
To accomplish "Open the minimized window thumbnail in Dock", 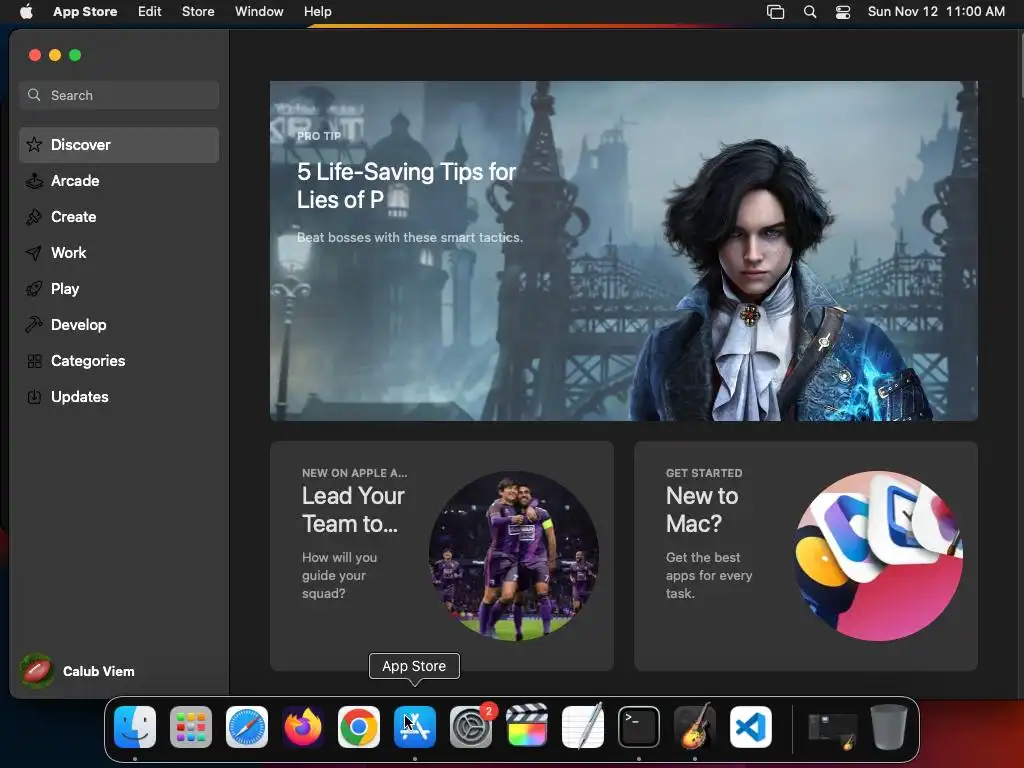I will click(833, 730).
